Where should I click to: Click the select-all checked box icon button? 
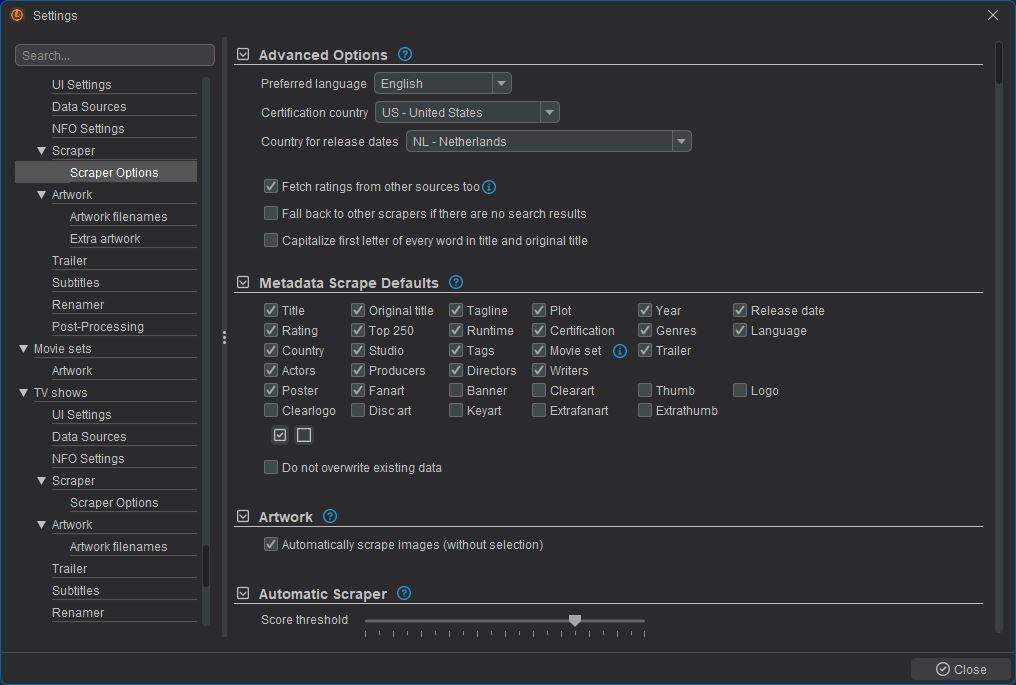280,435
